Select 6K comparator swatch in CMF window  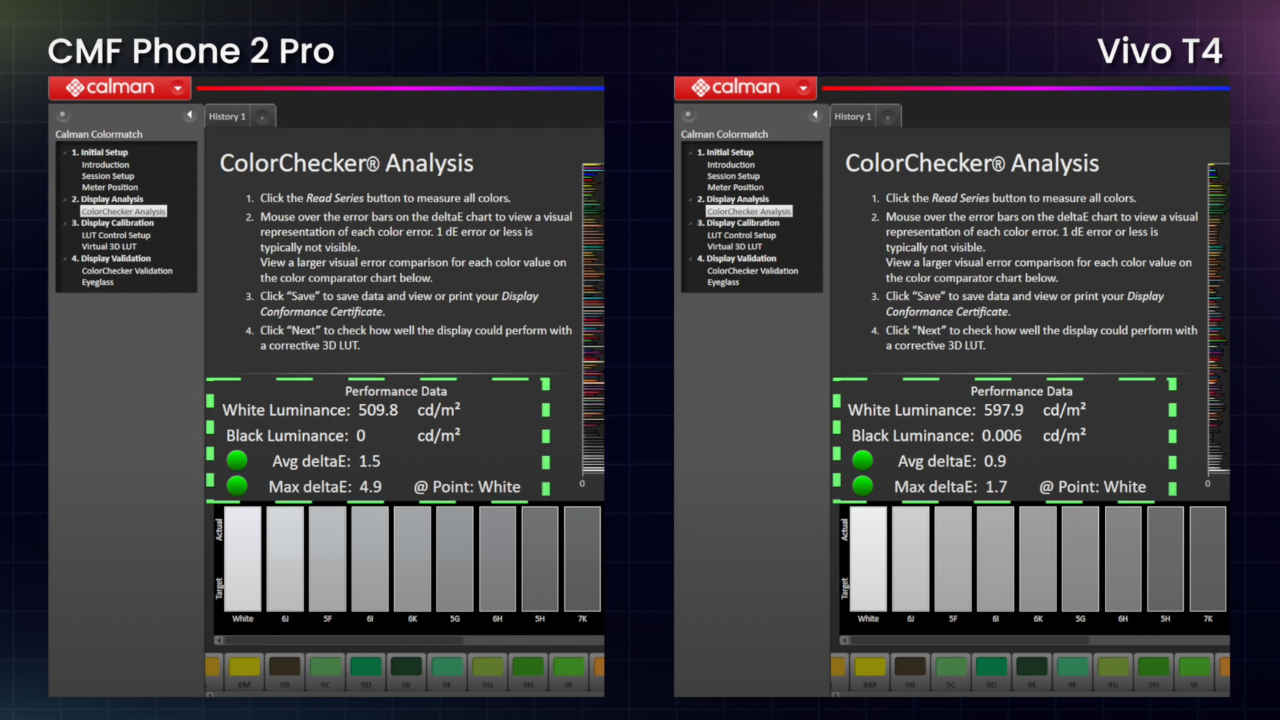coord(413,559)
